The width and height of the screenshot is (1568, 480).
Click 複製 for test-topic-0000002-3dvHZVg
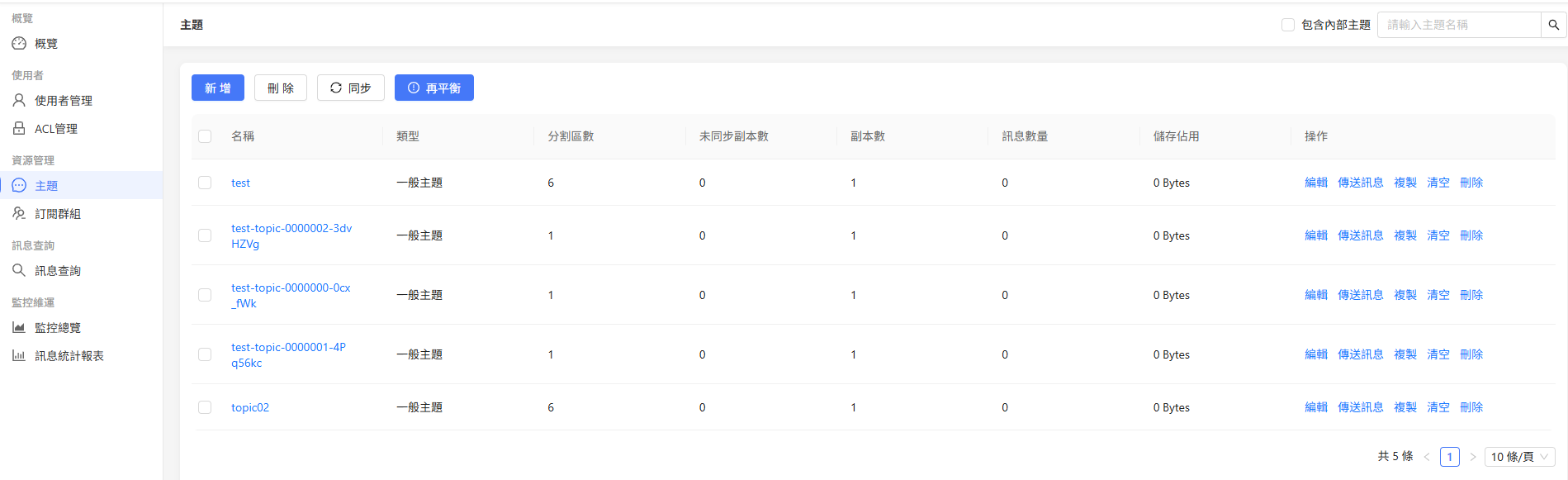[1405, 235]
